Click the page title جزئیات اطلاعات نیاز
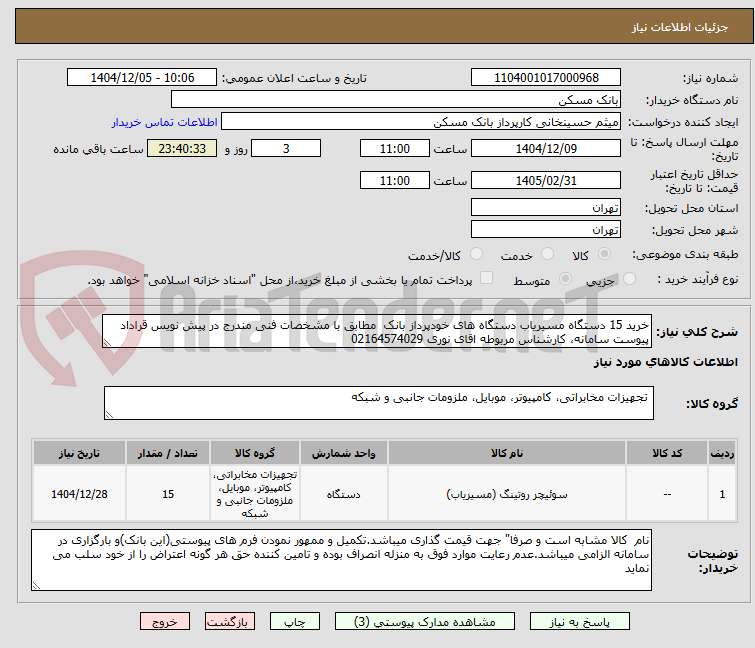 click(x=680, y=27)
